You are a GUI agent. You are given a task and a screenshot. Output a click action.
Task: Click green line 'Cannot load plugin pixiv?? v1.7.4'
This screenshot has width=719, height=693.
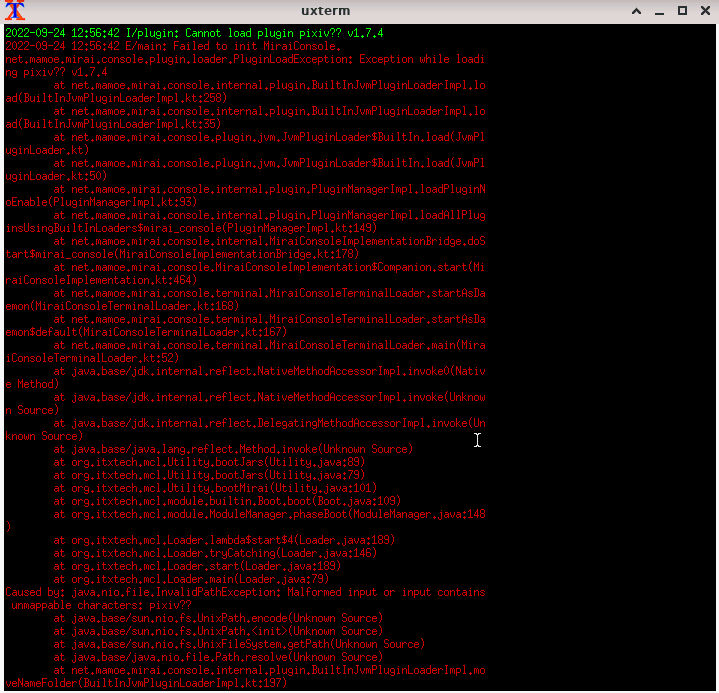click(x=194, y=33)
